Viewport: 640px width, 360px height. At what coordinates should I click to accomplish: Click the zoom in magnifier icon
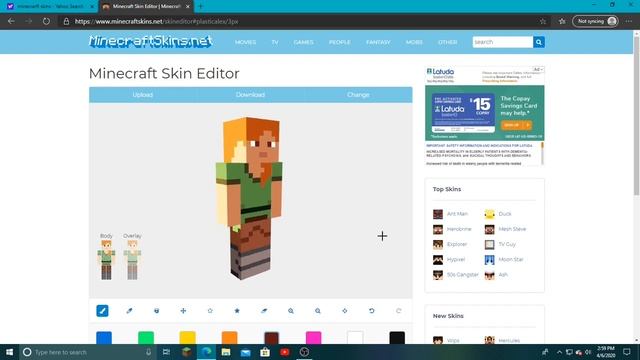[x=291, y=311]
